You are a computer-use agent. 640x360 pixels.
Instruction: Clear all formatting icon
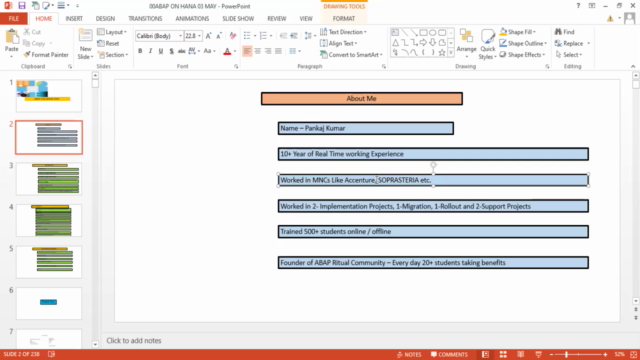tap(233, 36)
